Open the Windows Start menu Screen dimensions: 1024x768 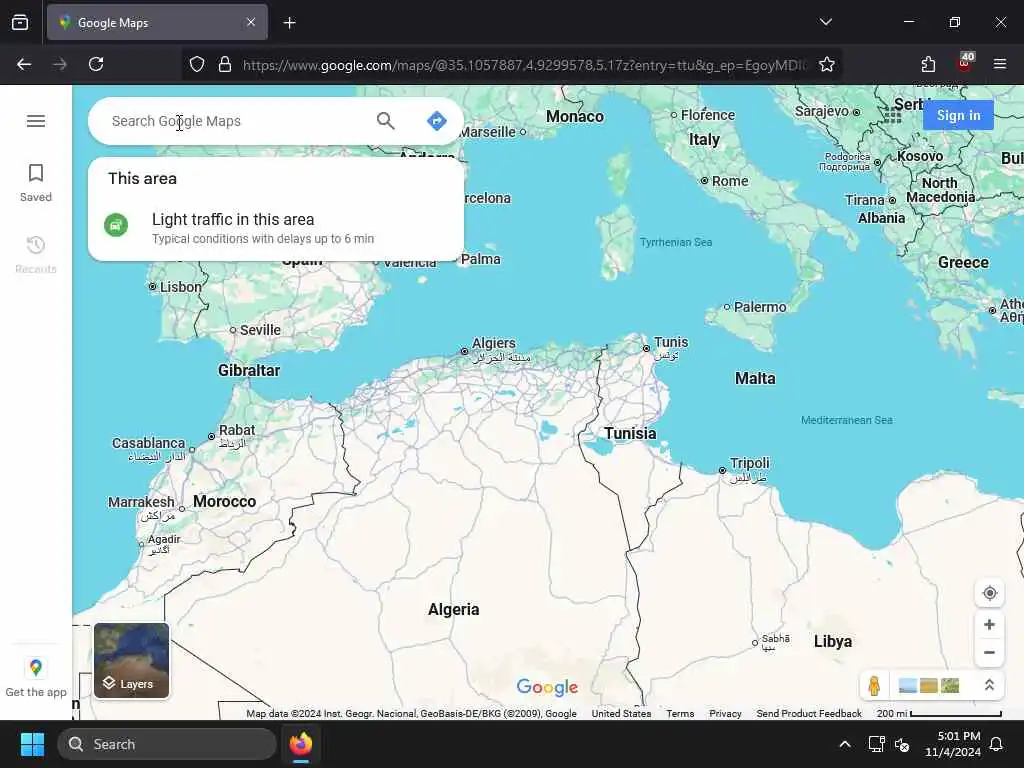click(x=32, y=744)
